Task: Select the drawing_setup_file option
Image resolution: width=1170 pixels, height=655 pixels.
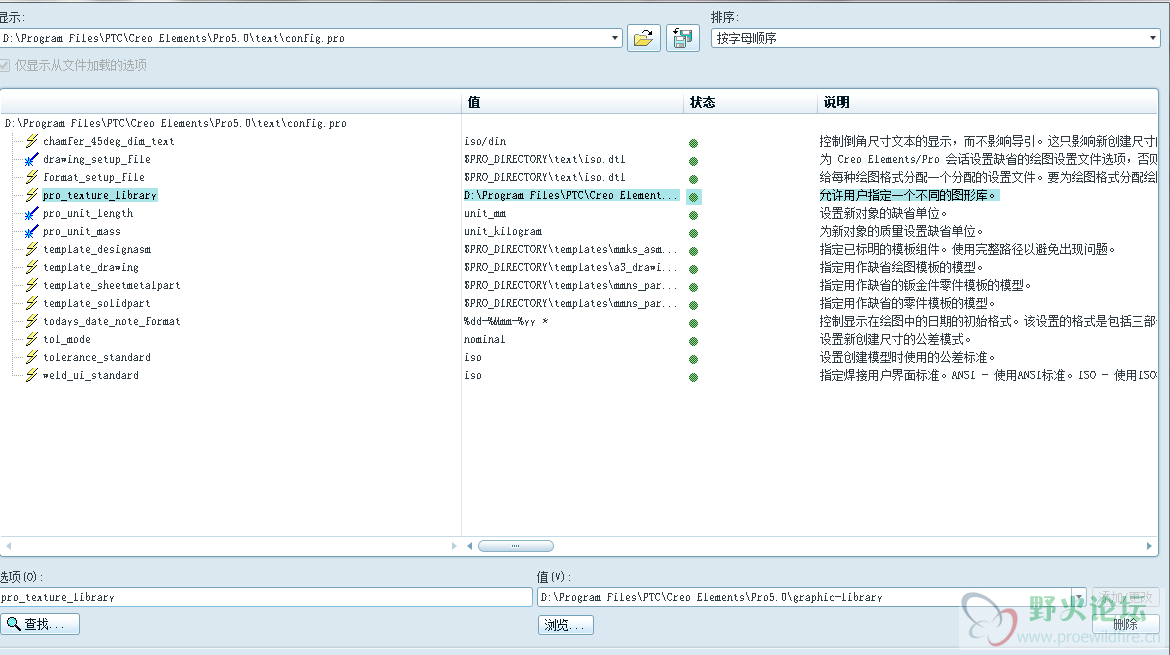Action: [97, 159]
